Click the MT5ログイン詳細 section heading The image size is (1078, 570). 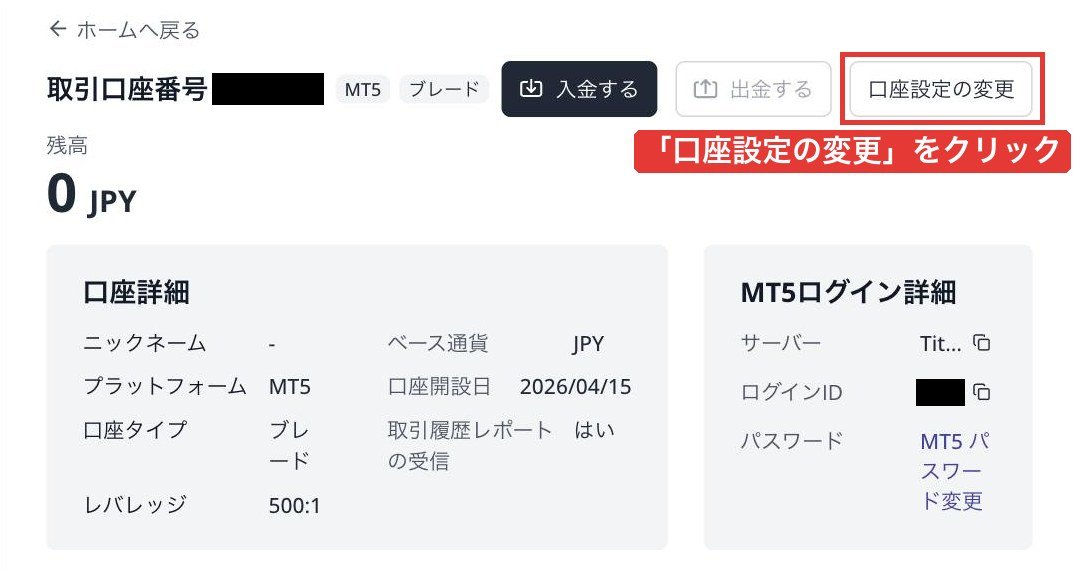coord(848,292)
